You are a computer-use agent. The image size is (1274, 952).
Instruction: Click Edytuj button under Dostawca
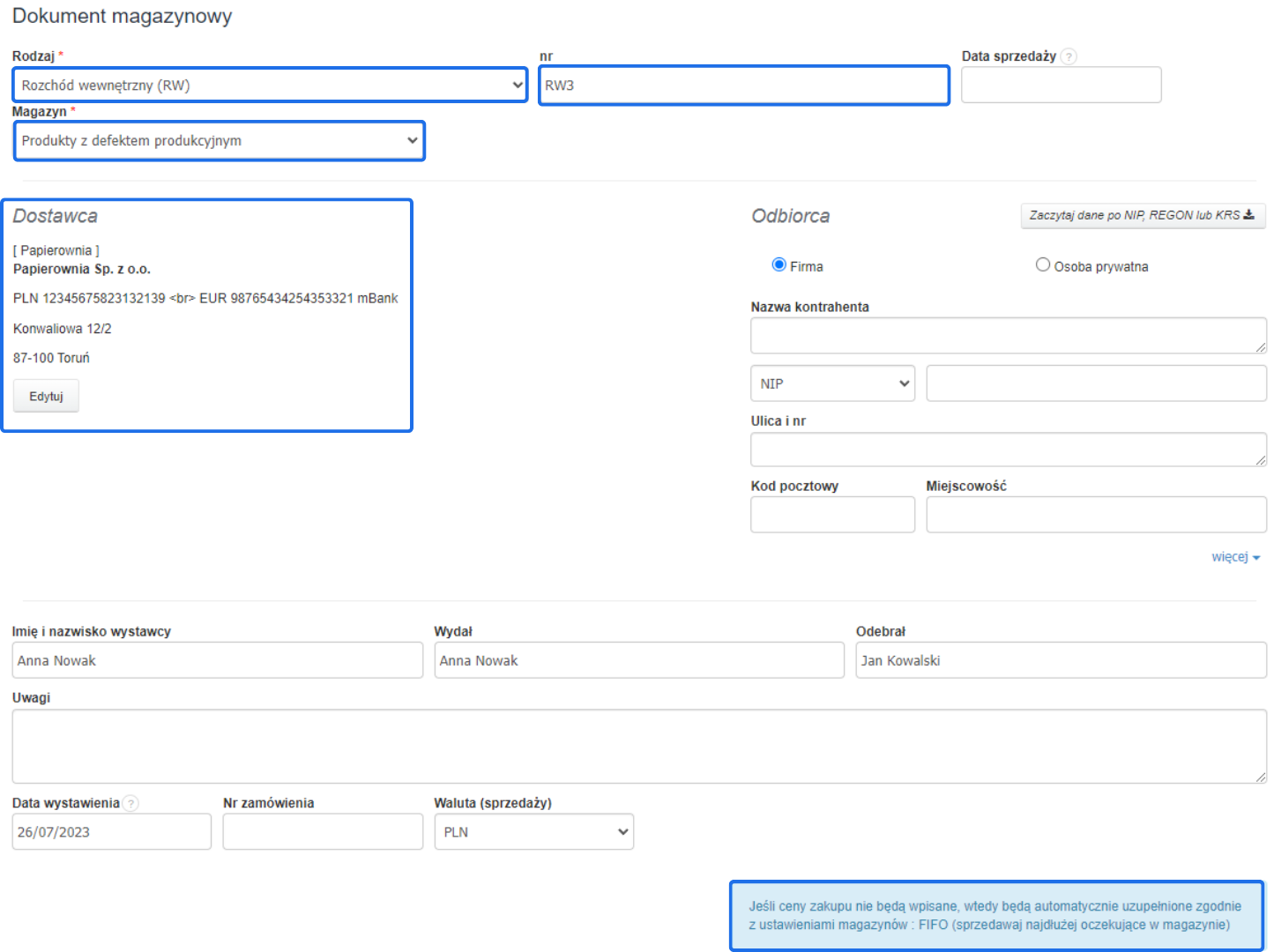[46, 397]
